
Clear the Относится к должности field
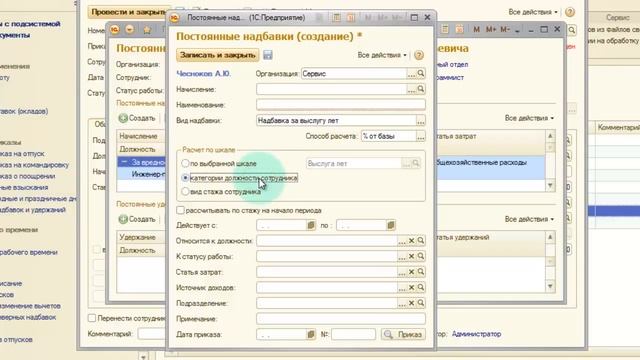411,241
